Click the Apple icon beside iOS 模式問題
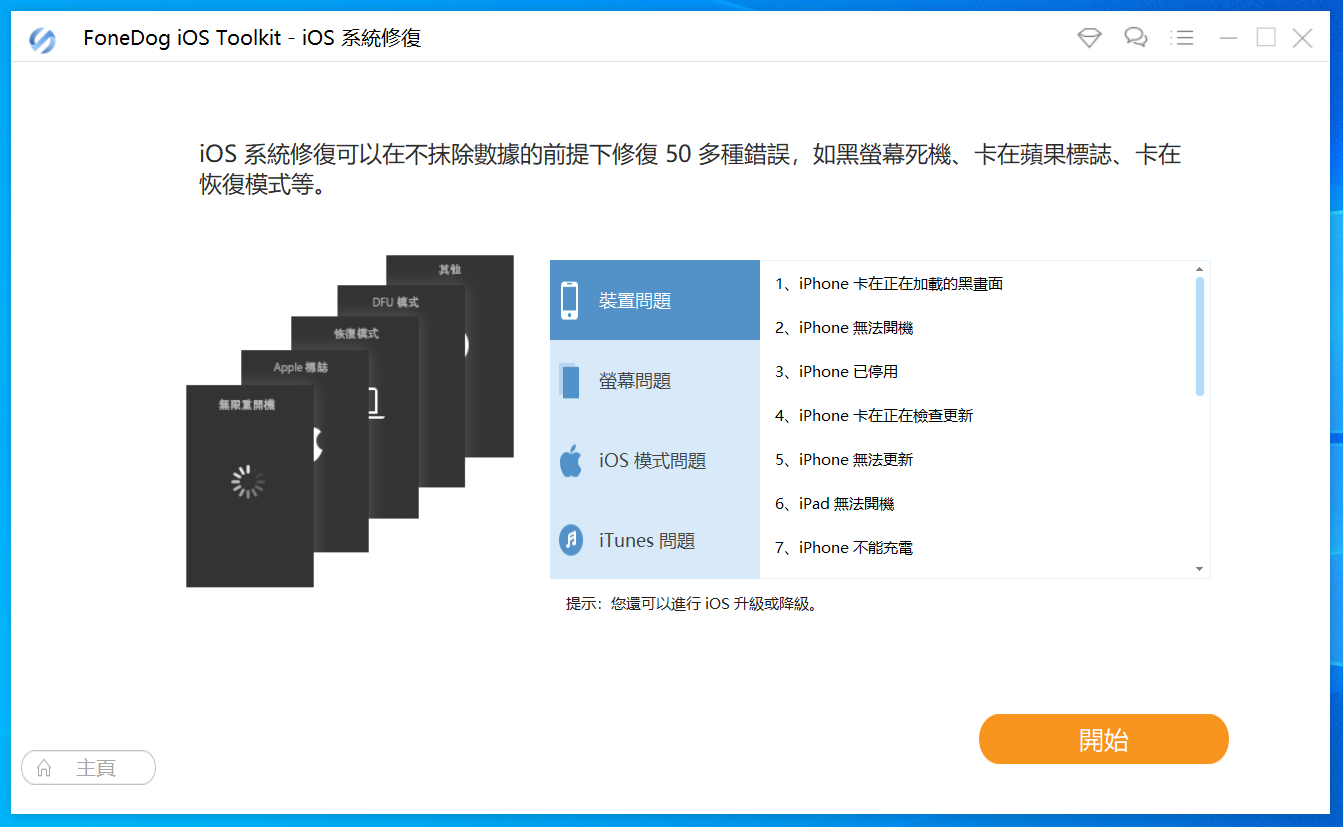This screenshot has width=1343, height=827. pos(570,461)
